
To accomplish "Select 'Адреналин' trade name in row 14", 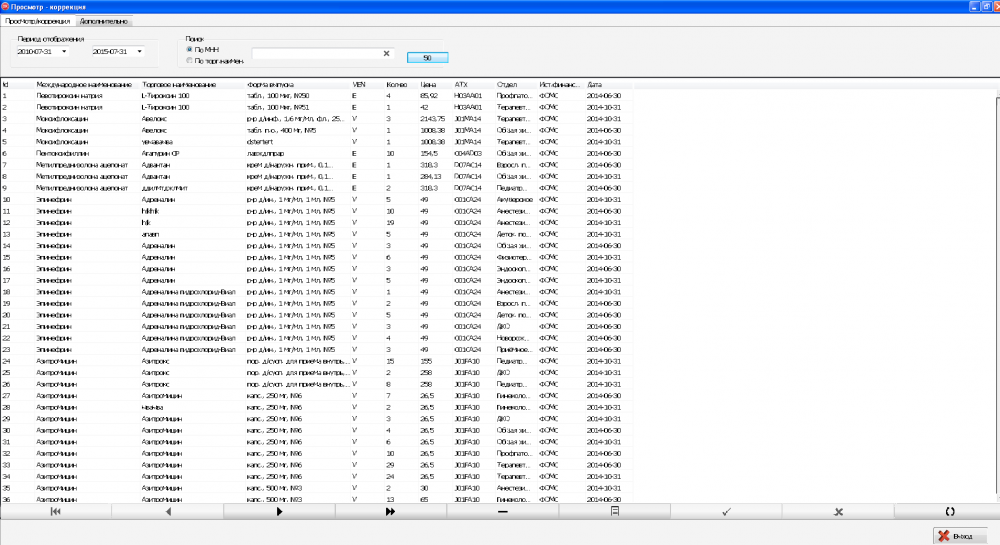I will pyautogui.click(x=158, y=245).
